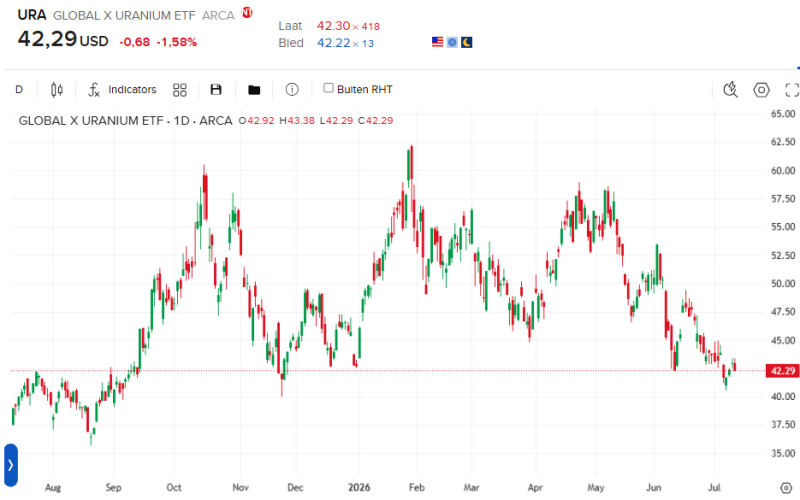Click the chart legend title GLOBAL X URANIUM ETF · 1D · ARCA
The image size is (800, 500).
click(x=126, y=121)
